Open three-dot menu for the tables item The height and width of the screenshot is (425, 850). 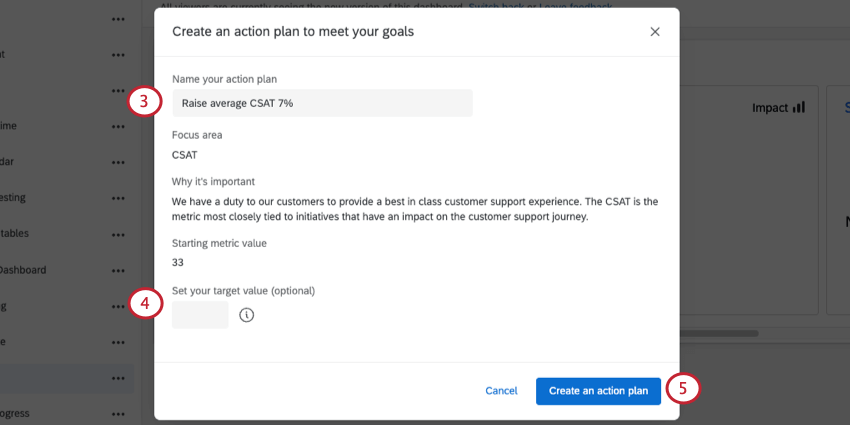pyautogui.click(x=119, y=234)
